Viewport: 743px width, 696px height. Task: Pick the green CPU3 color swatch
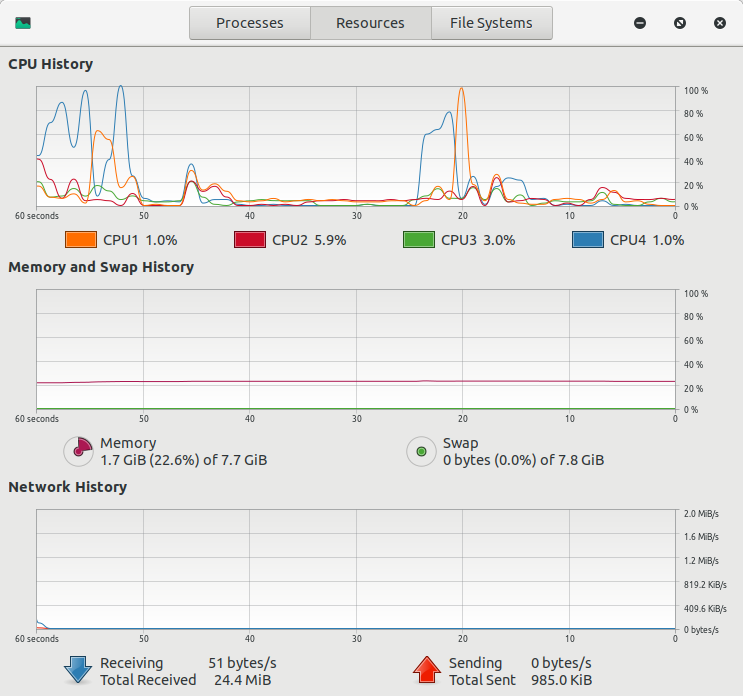(x=418, y=240)
